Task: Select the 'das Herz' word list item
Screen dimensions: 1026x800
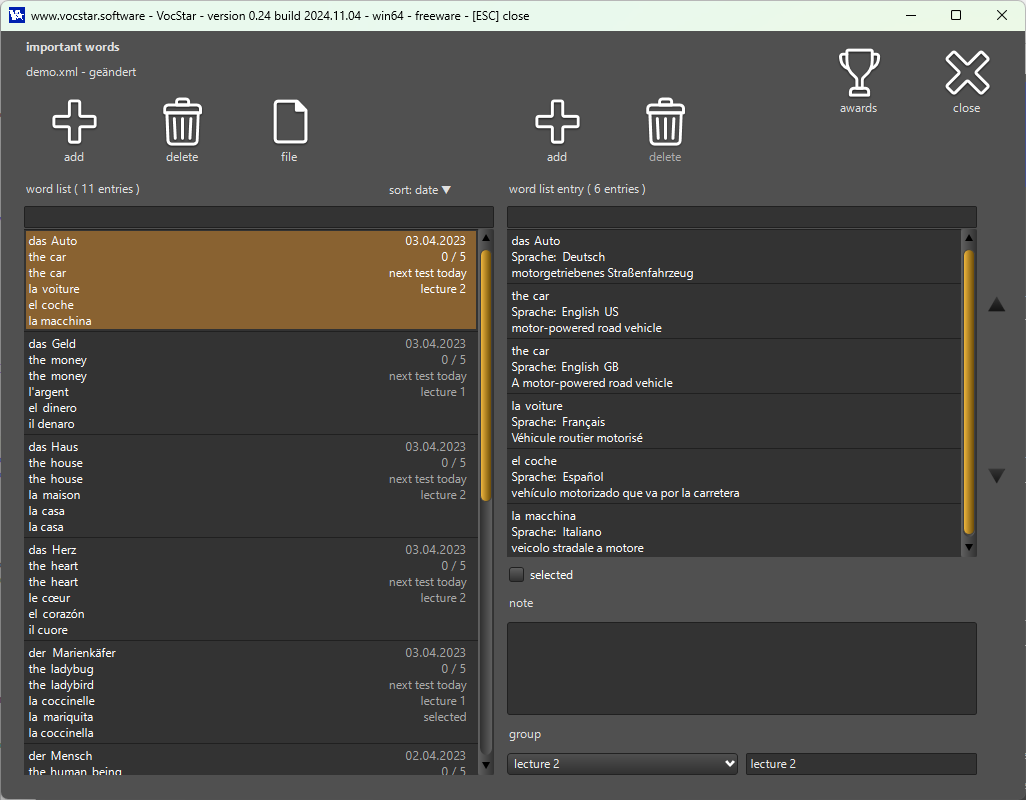Action: [x=251, y=589]
